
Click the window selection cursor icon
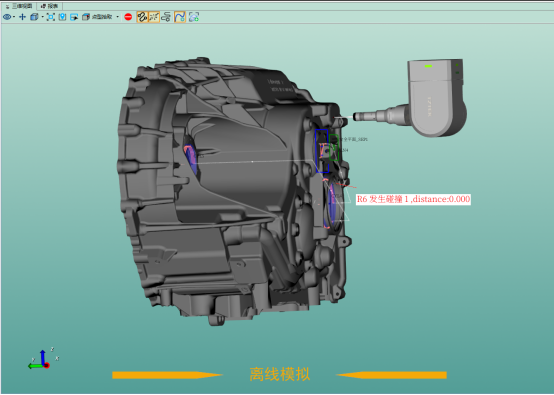74,17
